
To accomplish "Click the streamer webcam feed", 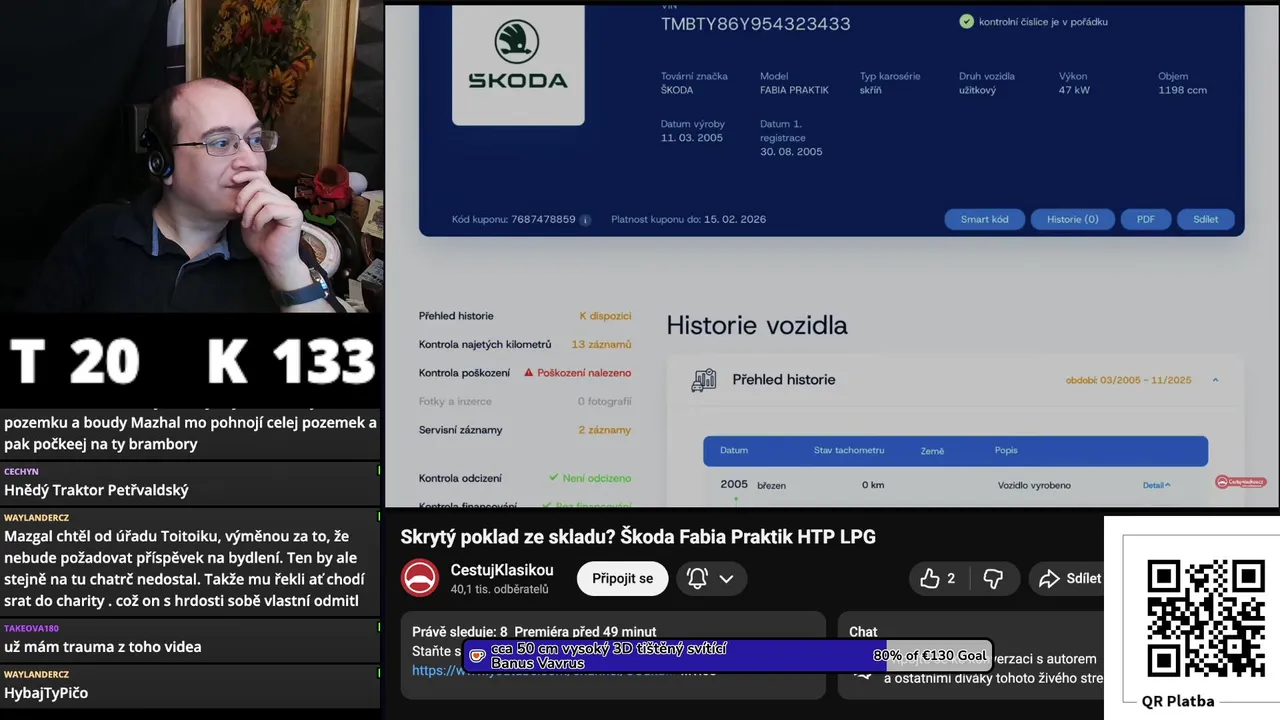I will click(191, 157).
